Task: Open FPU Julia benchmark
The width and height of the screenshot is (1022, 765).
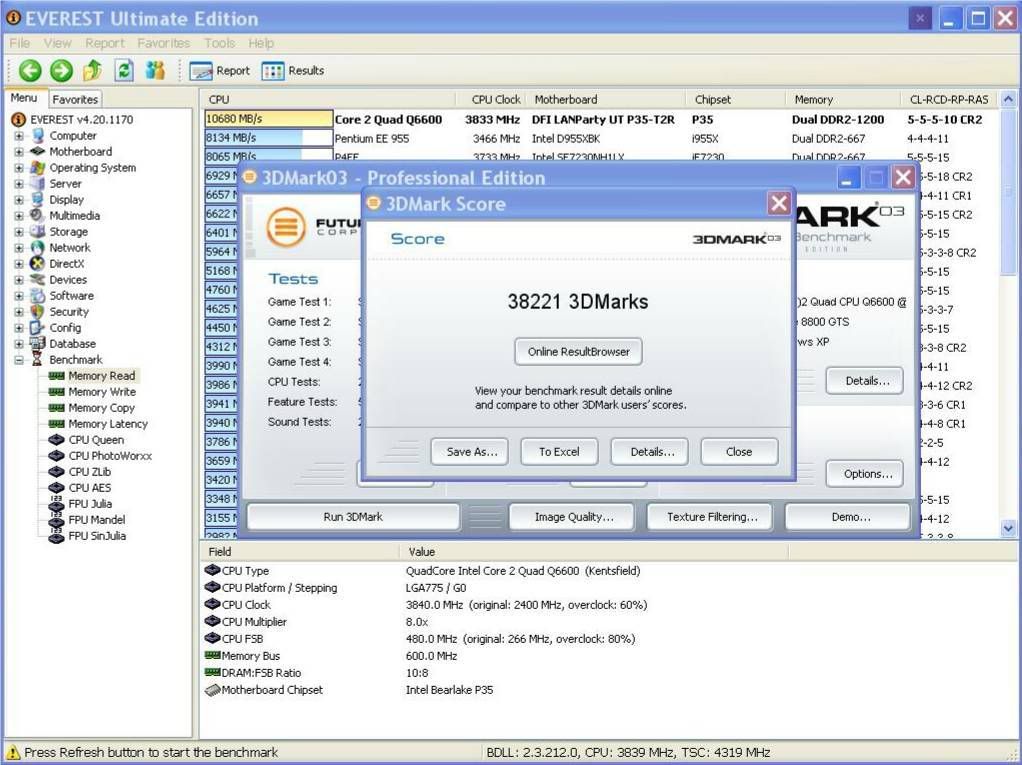Action: coord(89,504)
